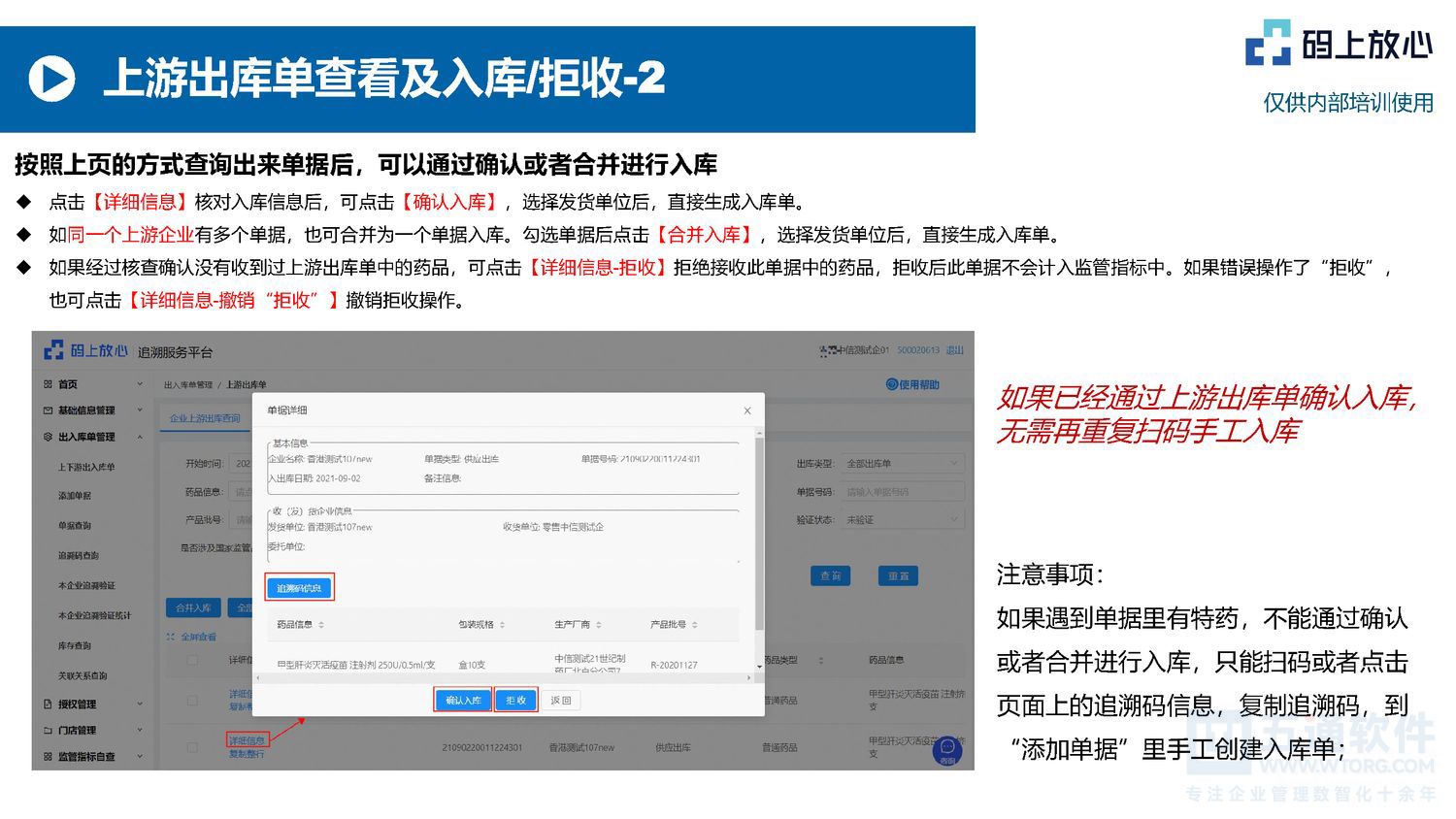Click the customer service chat icon

(x=946, y=750)
